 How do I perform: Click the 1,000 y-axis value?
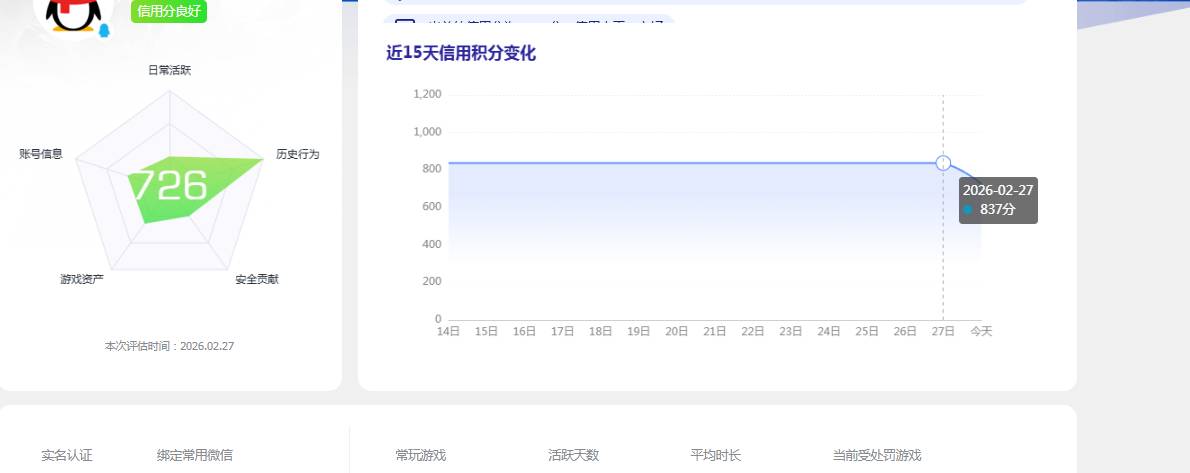[x=427, y=131]
